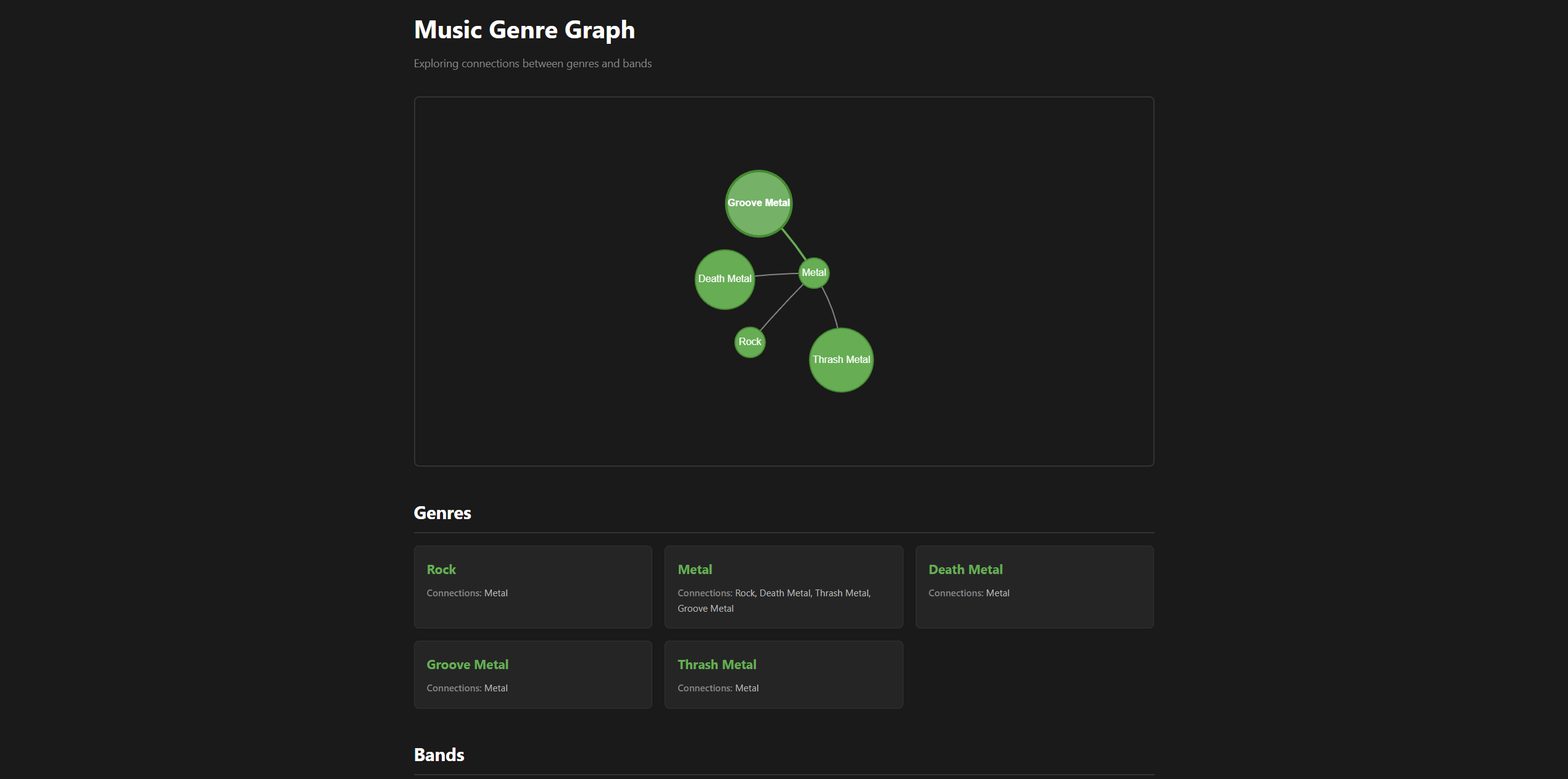
Task: Click Rock in the Metal card's connections list
Action: (745, 593)
